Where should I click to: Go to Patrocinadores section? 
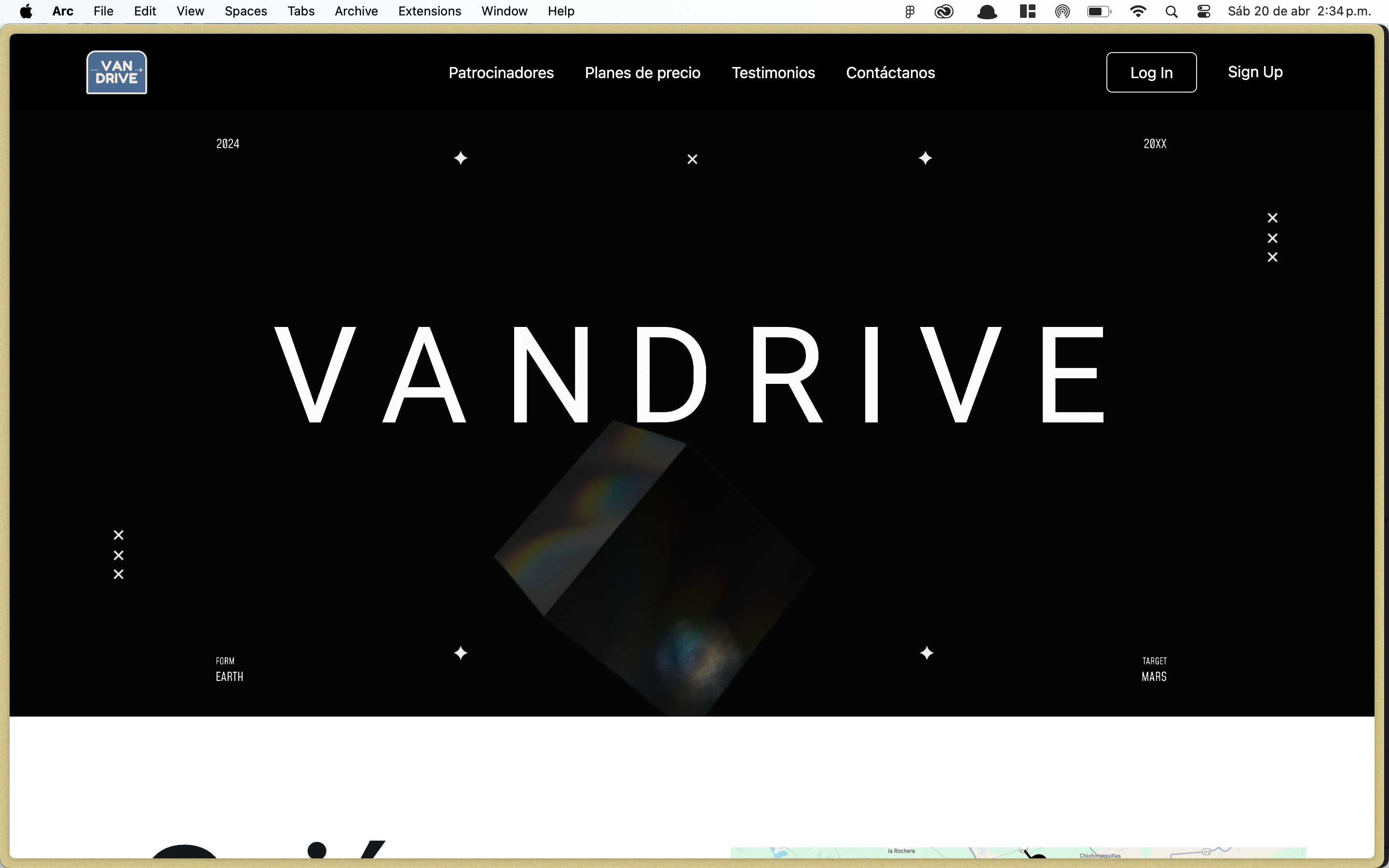[501, 73]
